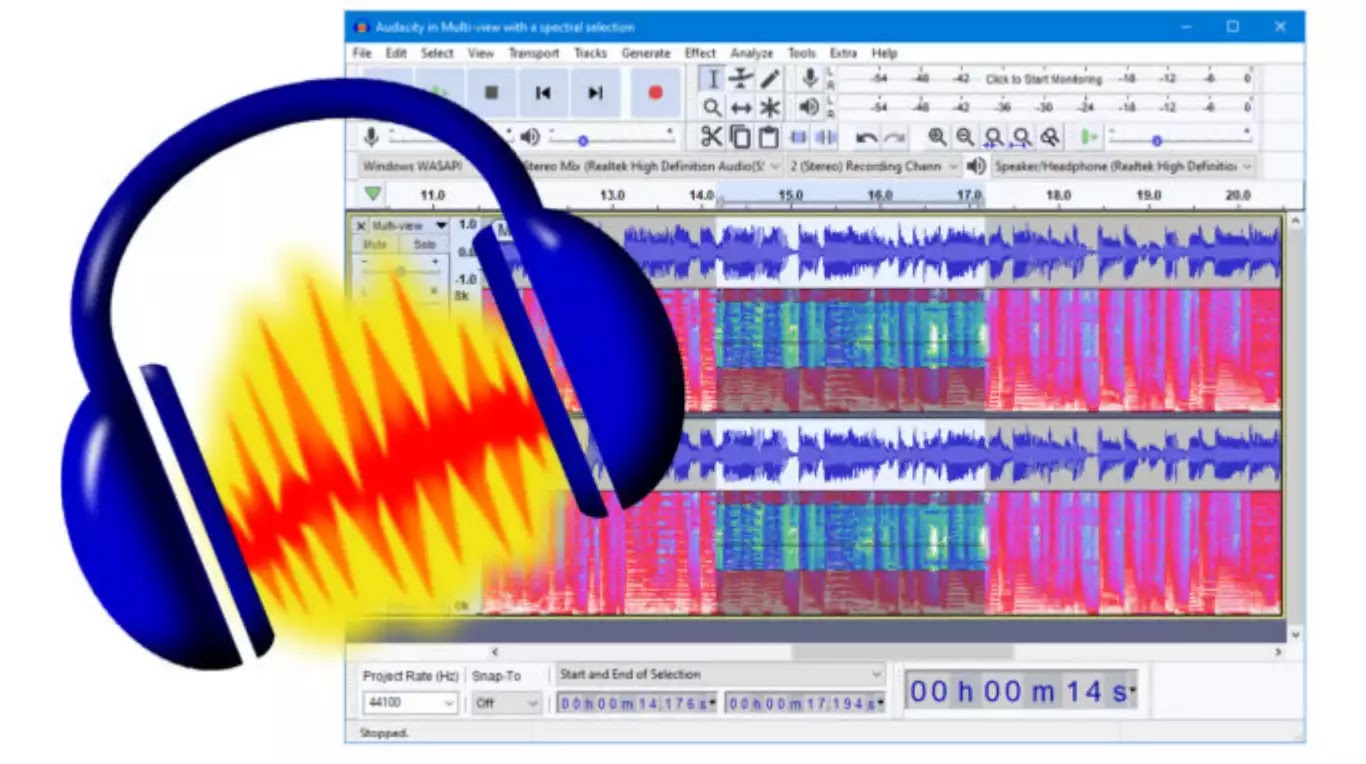Click the Zoom In magnifier with plus
The width and height of the screenshot is (1366, 764).
click(937, 137)
